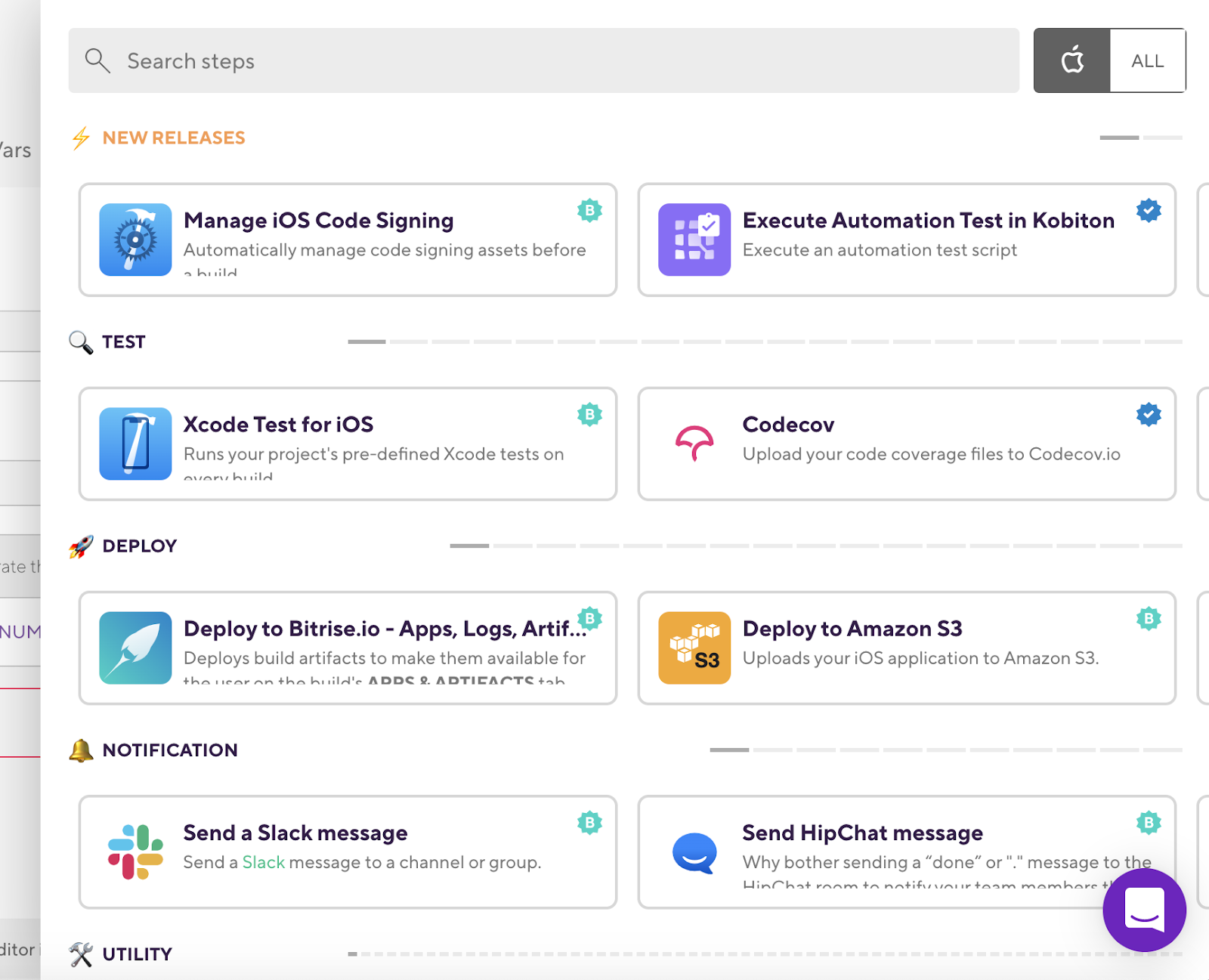Click 'Upload your code coverage files' description
1209x980 pixels.
pyautogui.click(x=932, y=454)
